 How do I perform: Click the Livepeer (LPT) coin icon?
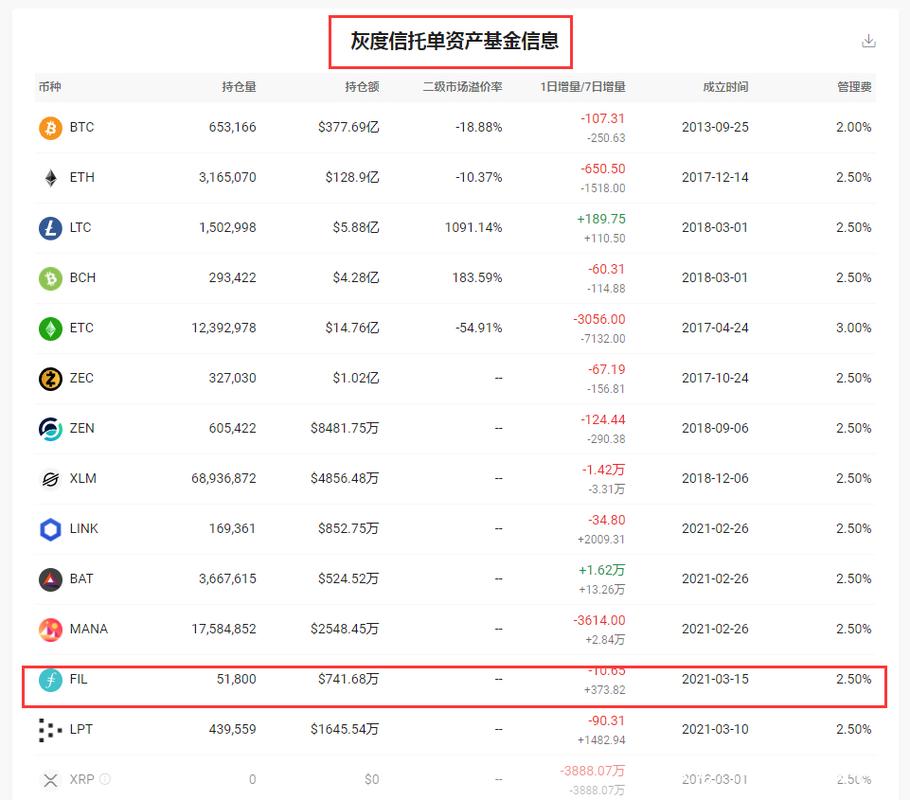(x=48, y=729)
